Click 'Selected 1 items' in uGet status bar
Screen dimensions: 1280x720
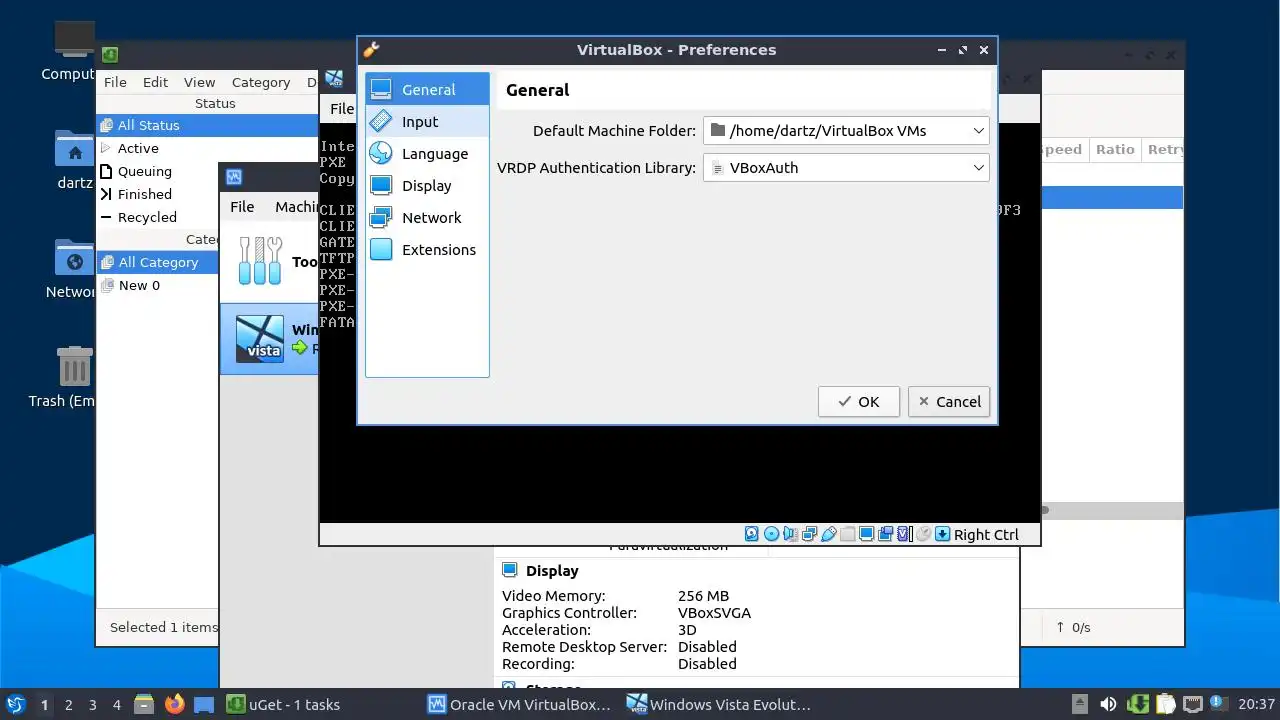point(163,627)
